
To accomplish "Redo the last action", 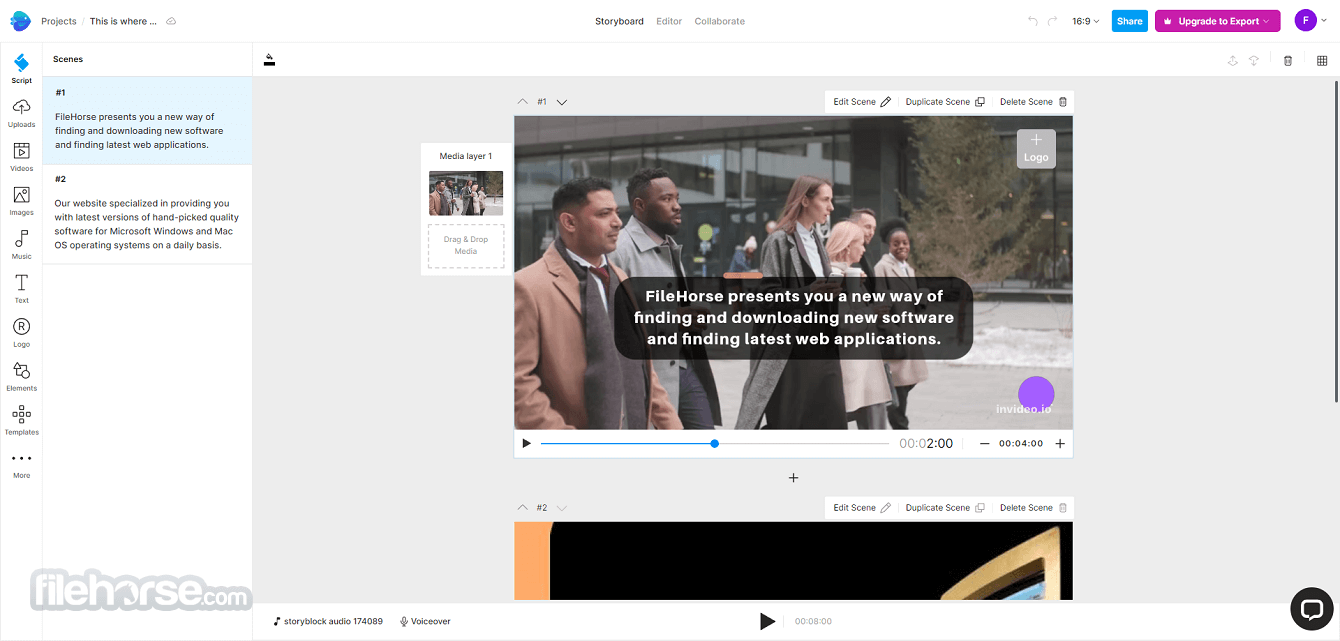I will [x=1052, y=21].
